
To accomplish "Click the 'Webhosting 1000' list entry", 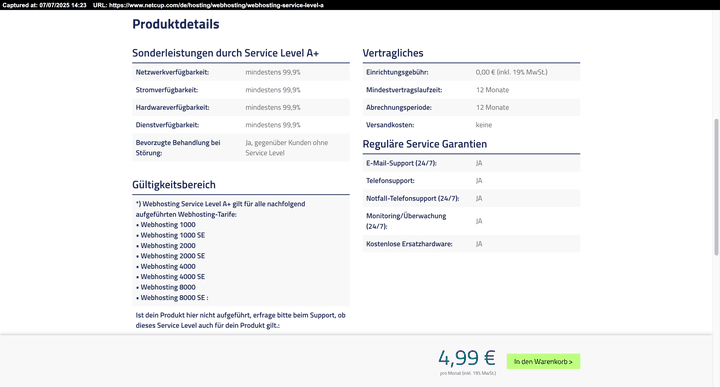I will click(168, 224).
